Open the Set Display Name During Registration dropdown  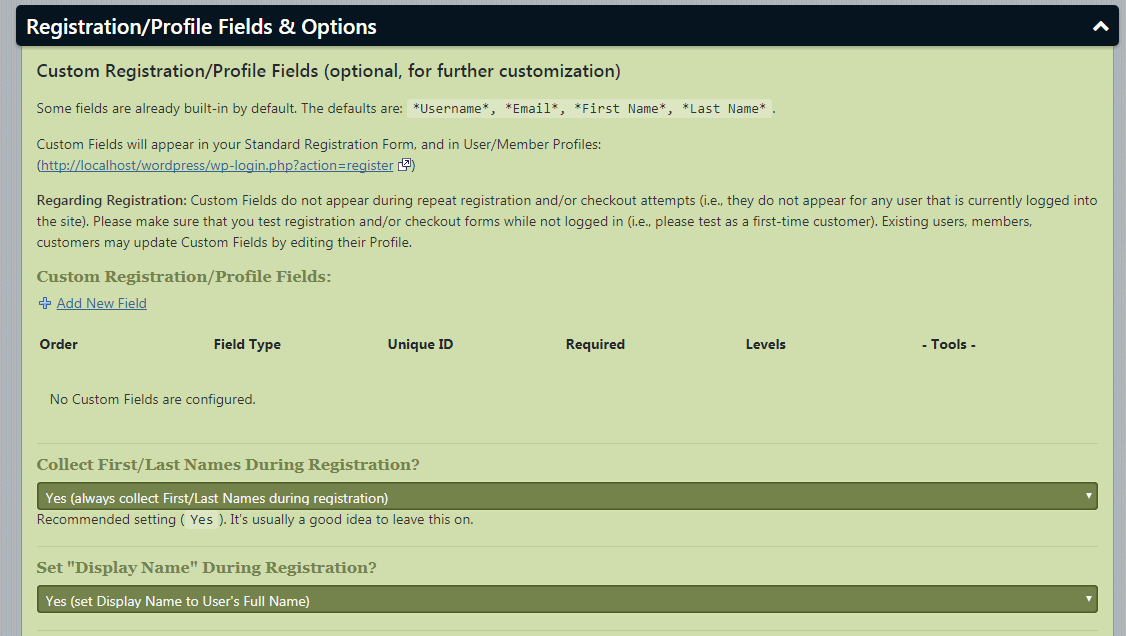coord(566,598)
